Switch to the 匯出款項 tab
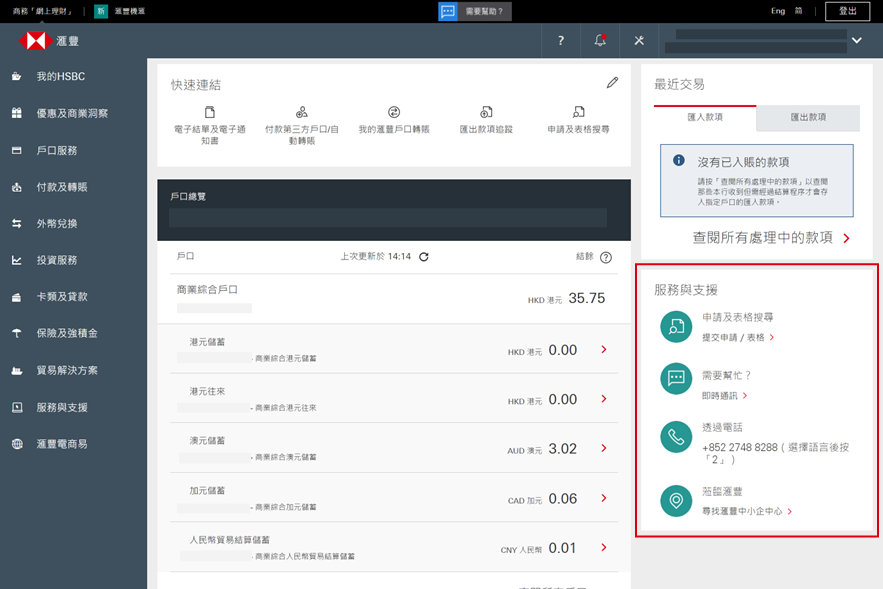Image resolution: width=883 pixels, height=589 pixels. [x=808, y=117]
